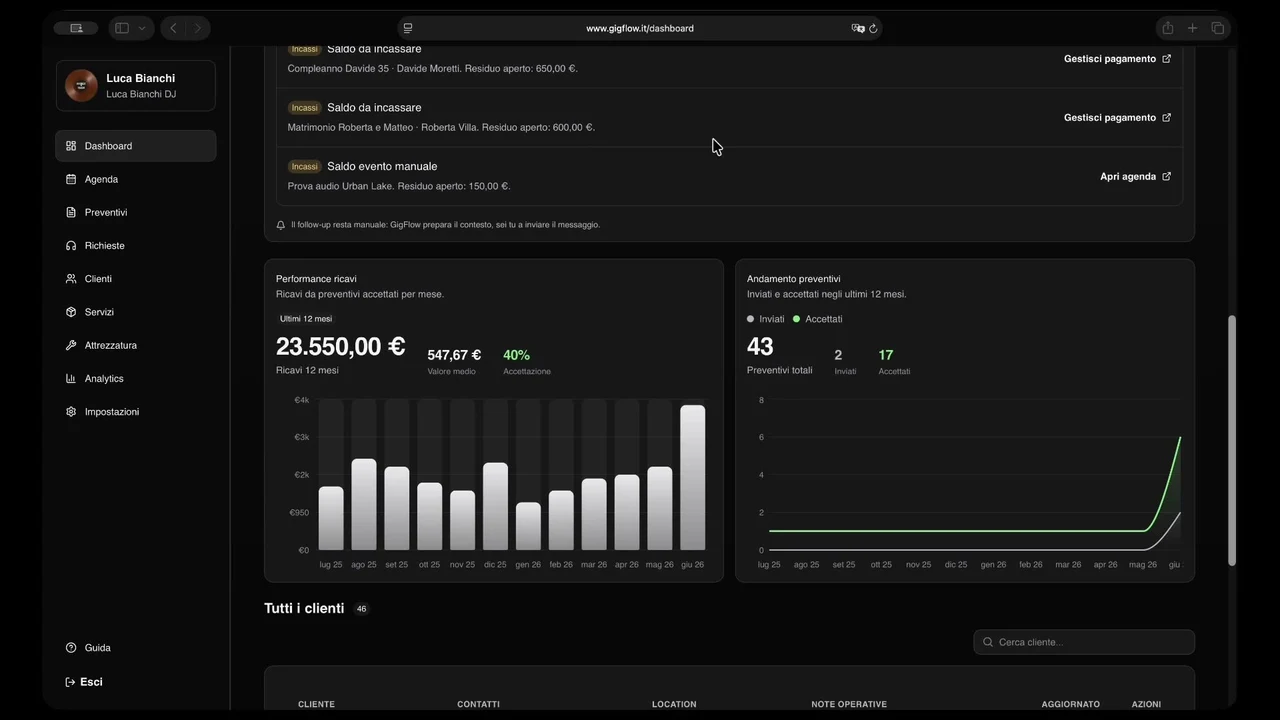1280x720 pixels.
Task: Open Attrezzatura from the sidebar
Action: point(135,345)
